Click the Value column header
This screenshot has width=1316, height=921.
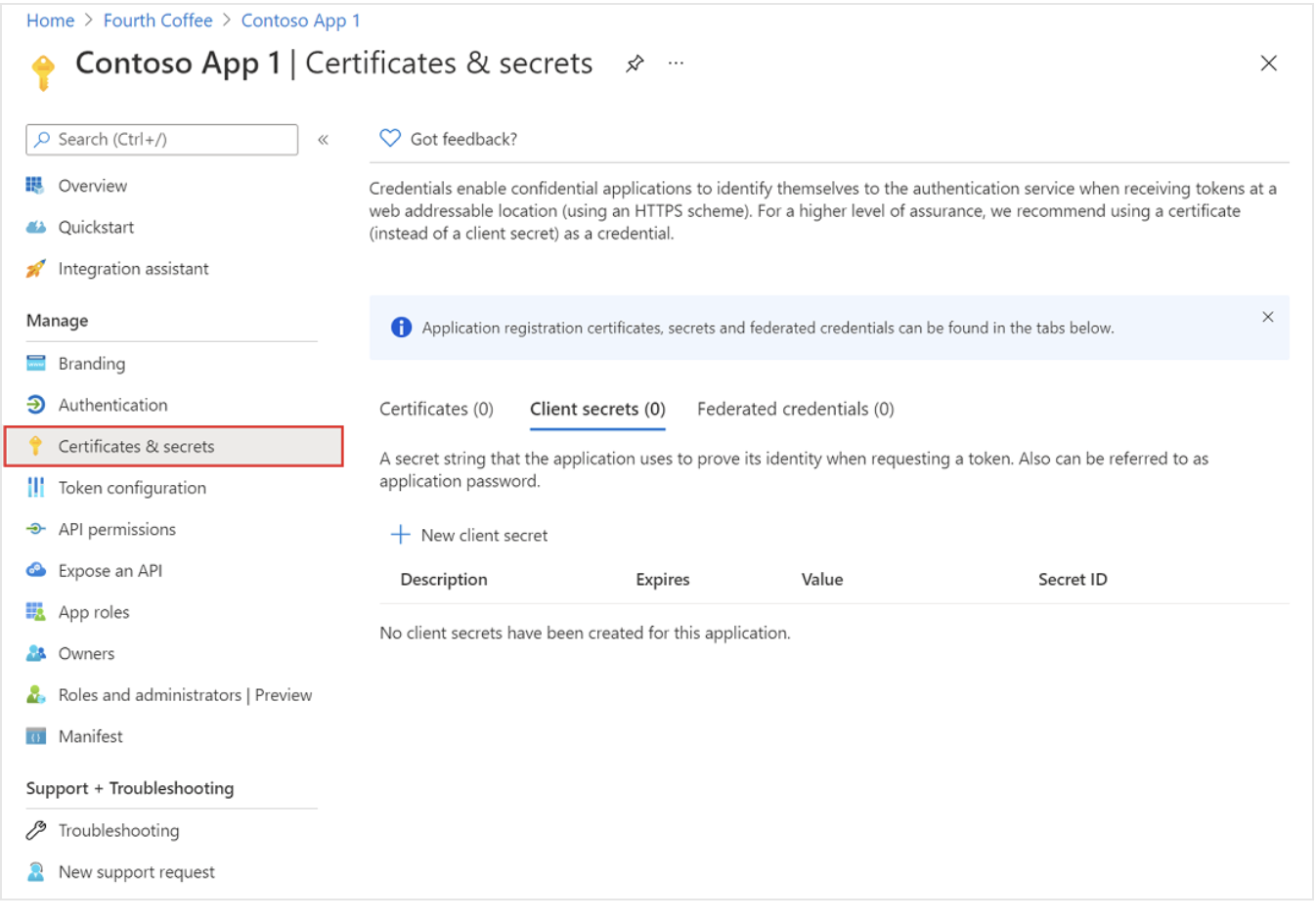coord(822,580)
